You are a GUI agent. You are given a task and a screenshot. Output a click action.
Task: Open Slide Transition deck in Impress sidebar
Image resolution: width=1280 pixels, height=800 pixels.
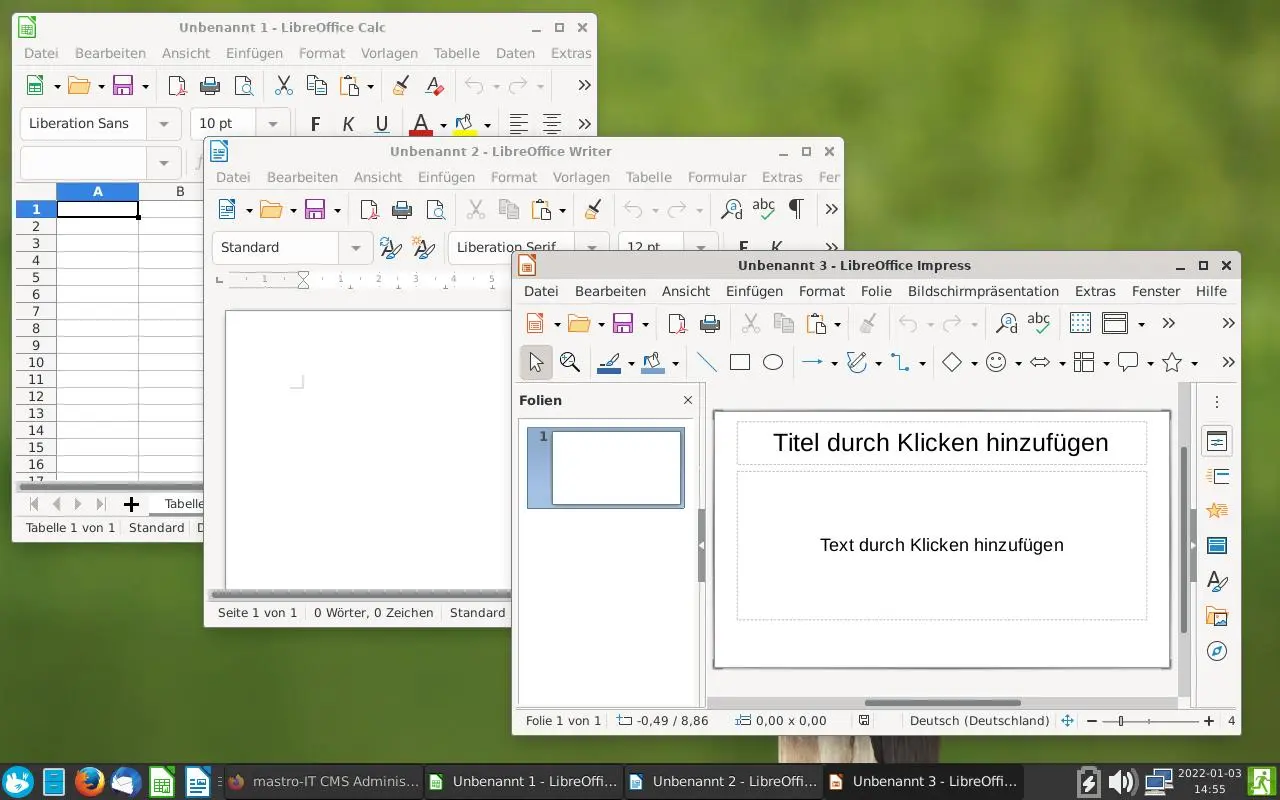pyautogui.click(x=1217, y=476)
